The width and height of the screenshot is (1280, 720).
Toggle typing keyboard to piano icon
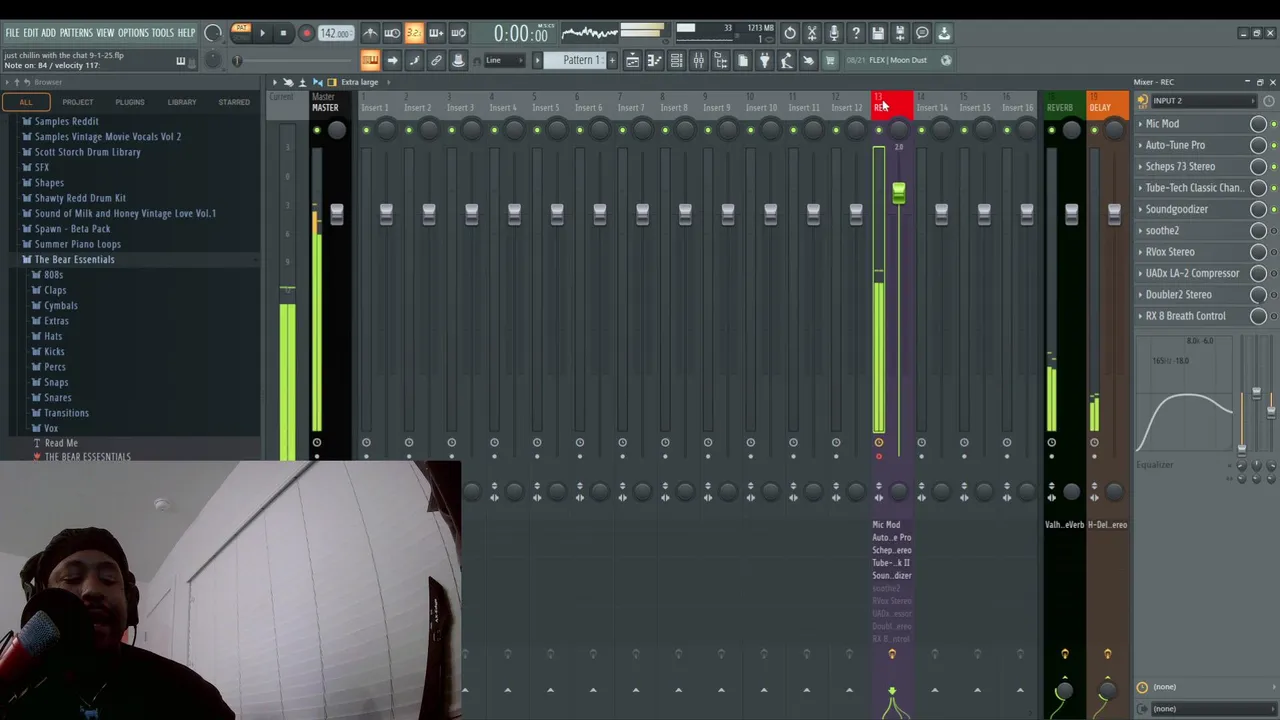pos(370,61)
